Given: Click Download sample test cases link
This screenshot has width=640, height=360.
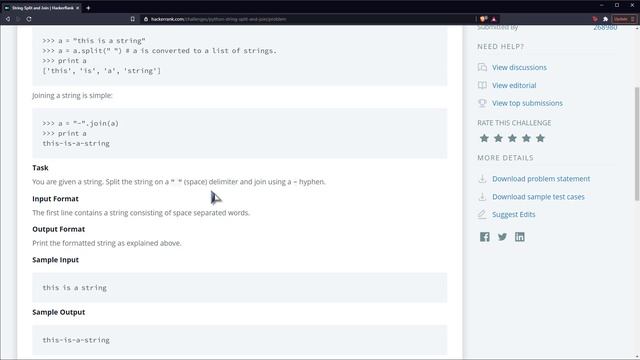Looking at the screenshot, I should [538, 197].
